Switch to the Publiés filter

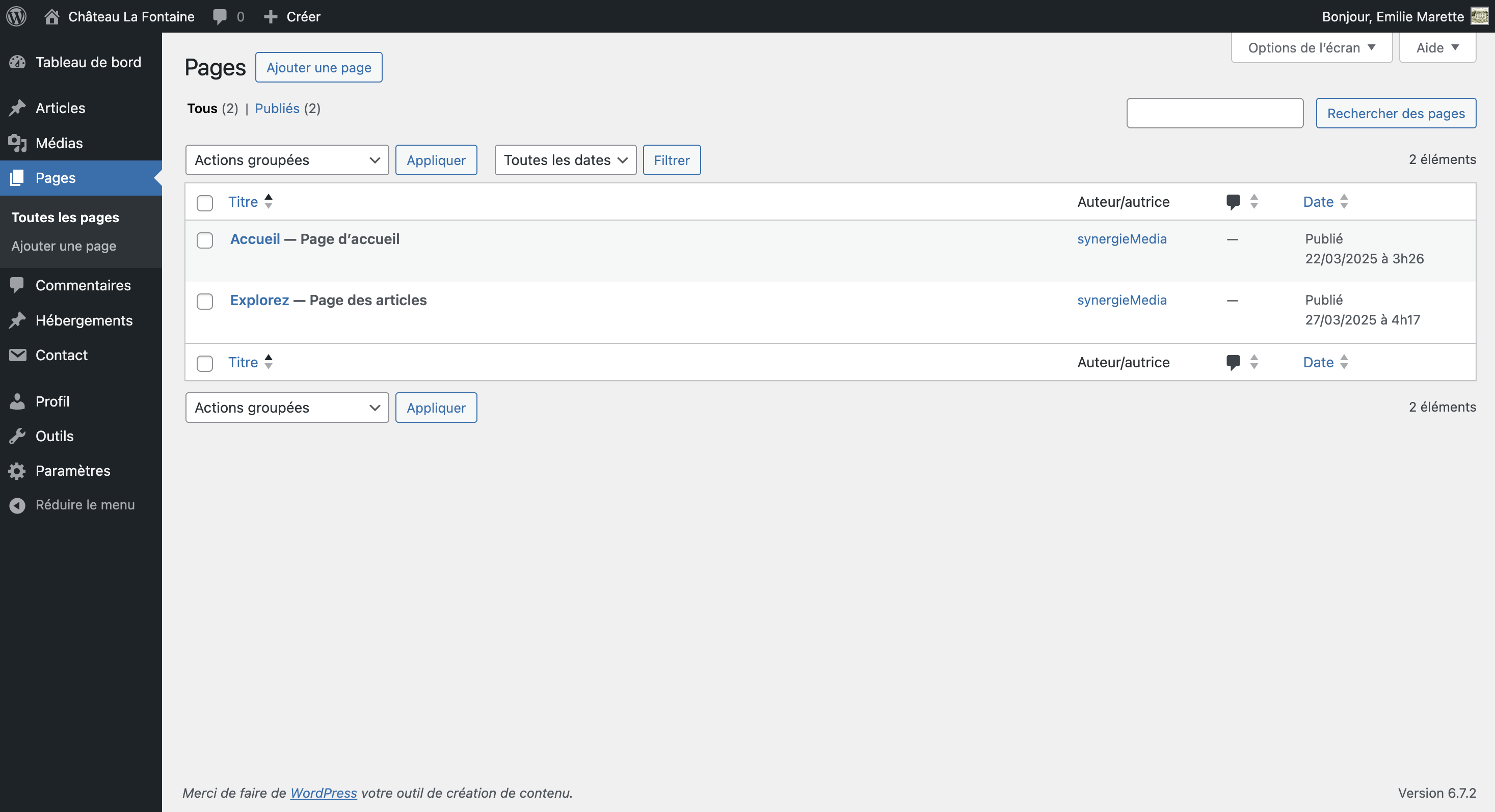click(277, 109)
